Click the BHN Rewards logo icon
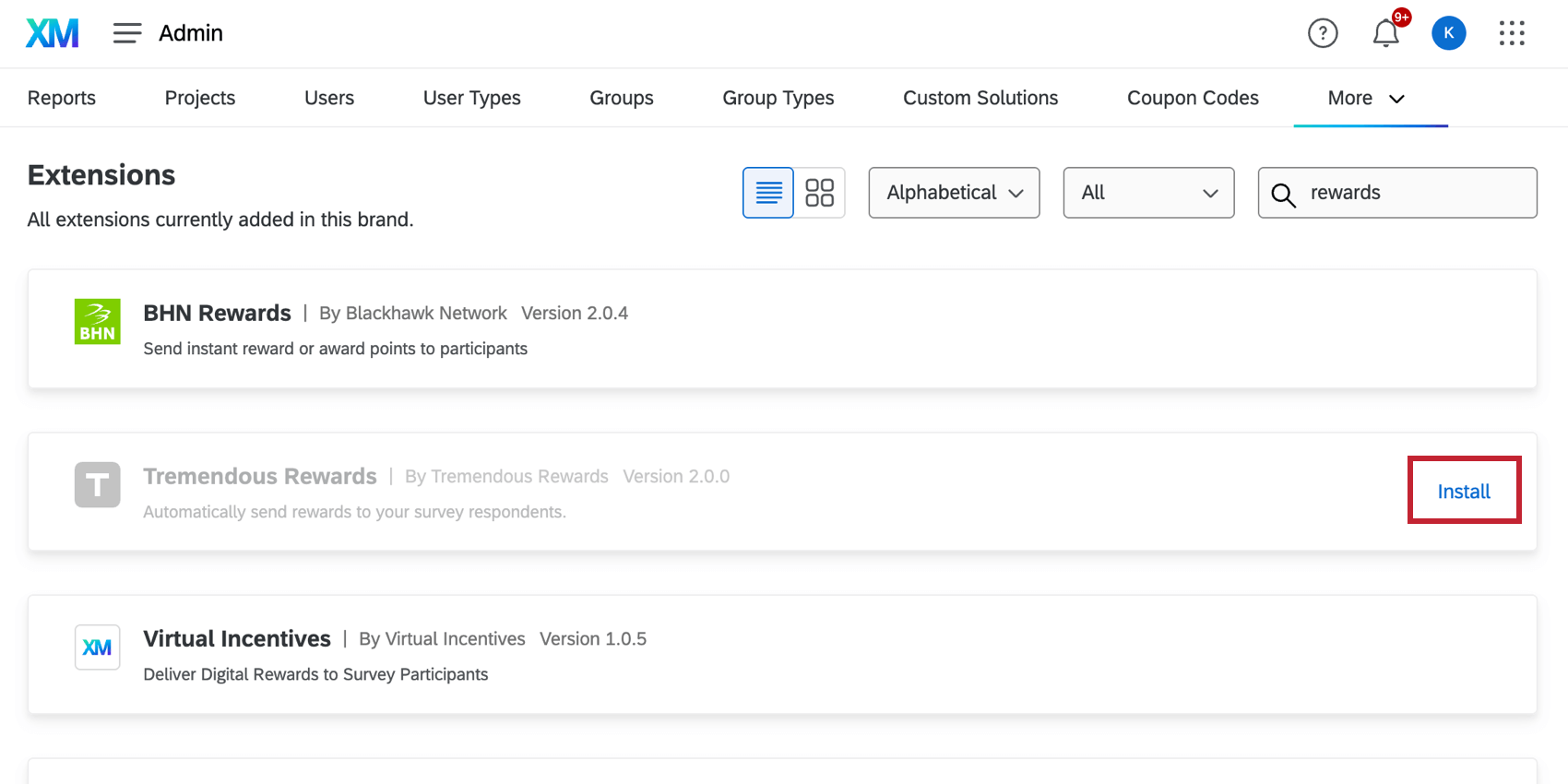Image resolution: width=1568 pixels, height=784 pixels. click(98, 321)
